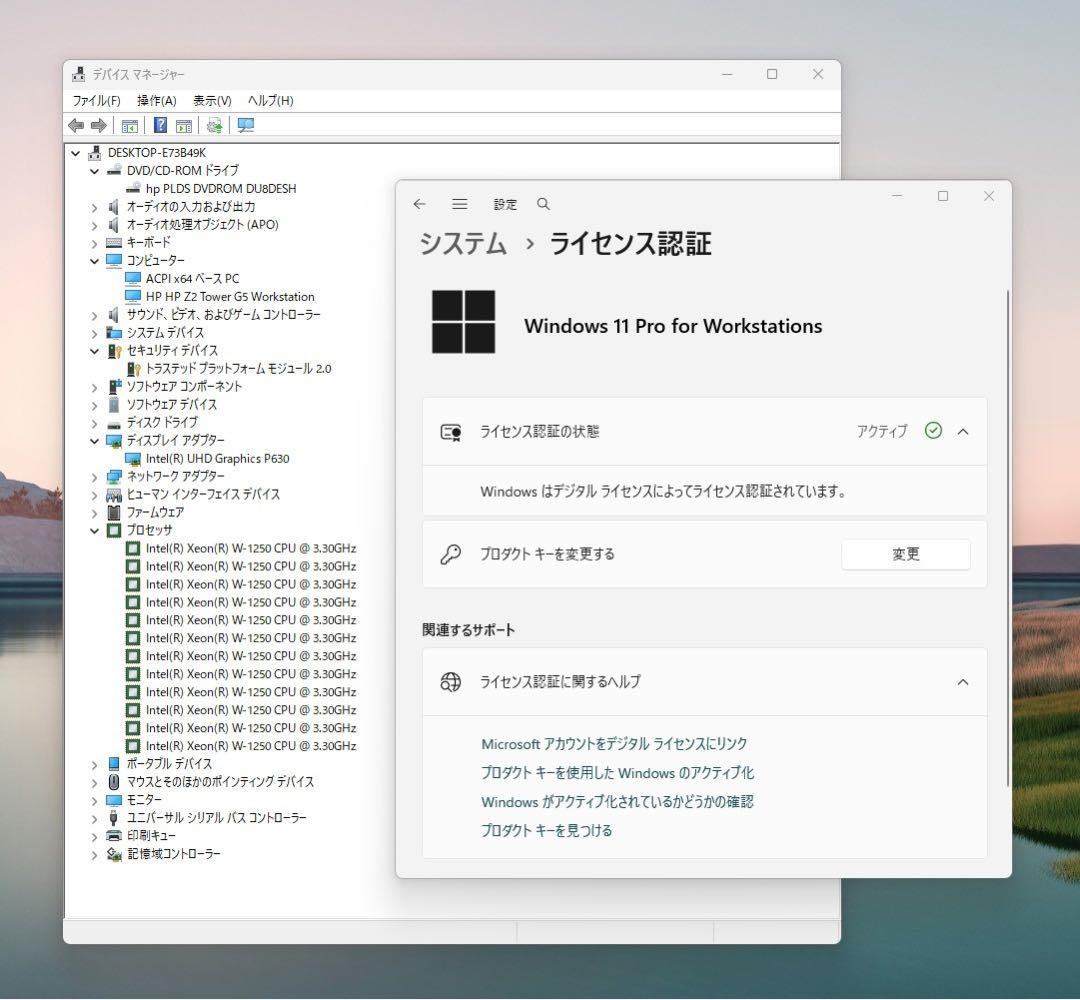Collapse the license activation state section
The height and width of the screenshot is (1000, 1080).
963,431
